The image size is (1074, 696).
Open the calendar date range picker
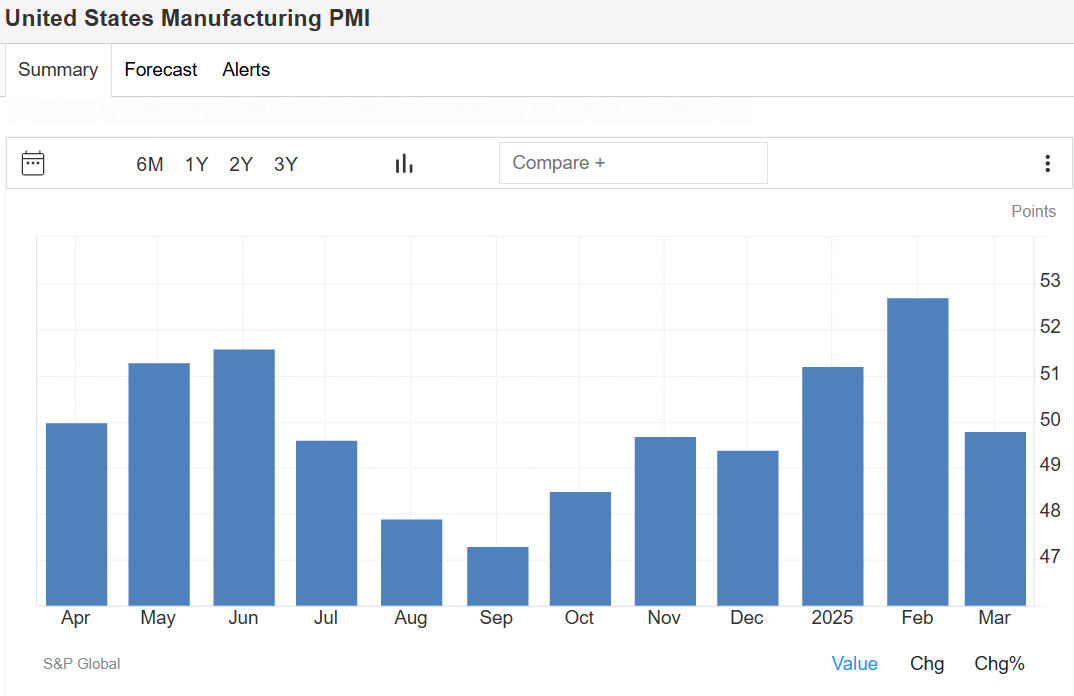click(x=33, y=163)
